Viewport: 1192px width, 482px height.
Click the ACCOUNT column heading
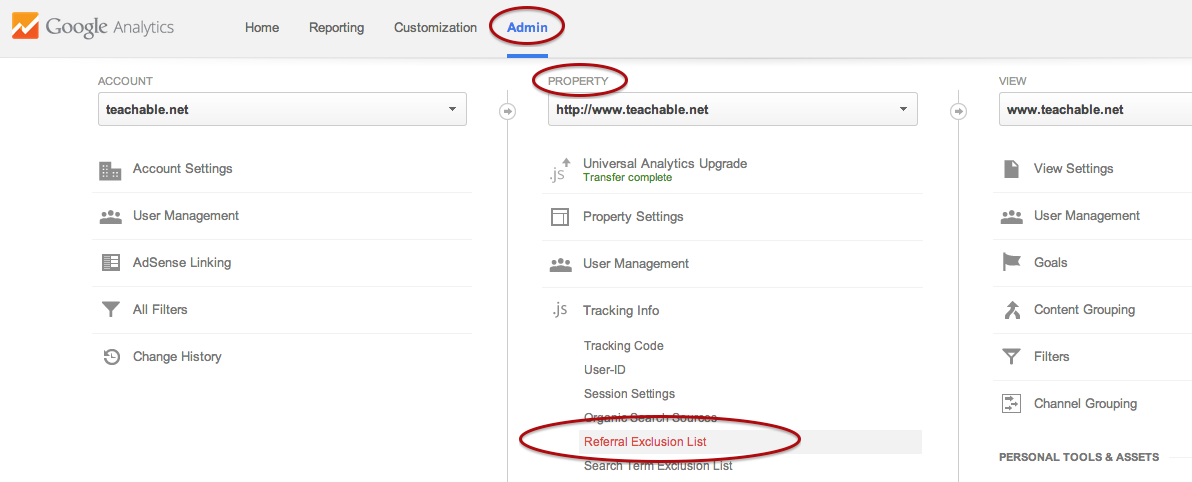125,81
